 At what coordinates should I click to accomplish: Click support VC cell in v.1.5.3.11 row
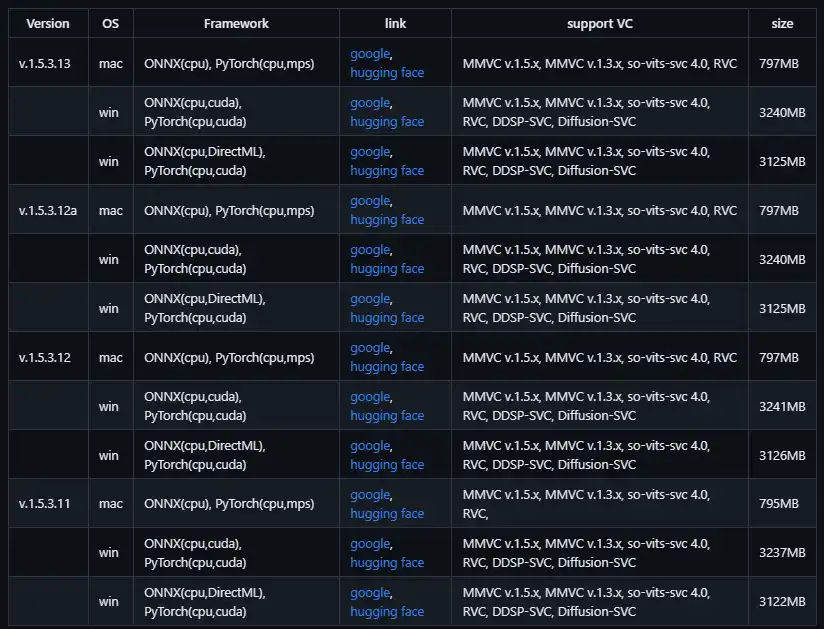600,504
